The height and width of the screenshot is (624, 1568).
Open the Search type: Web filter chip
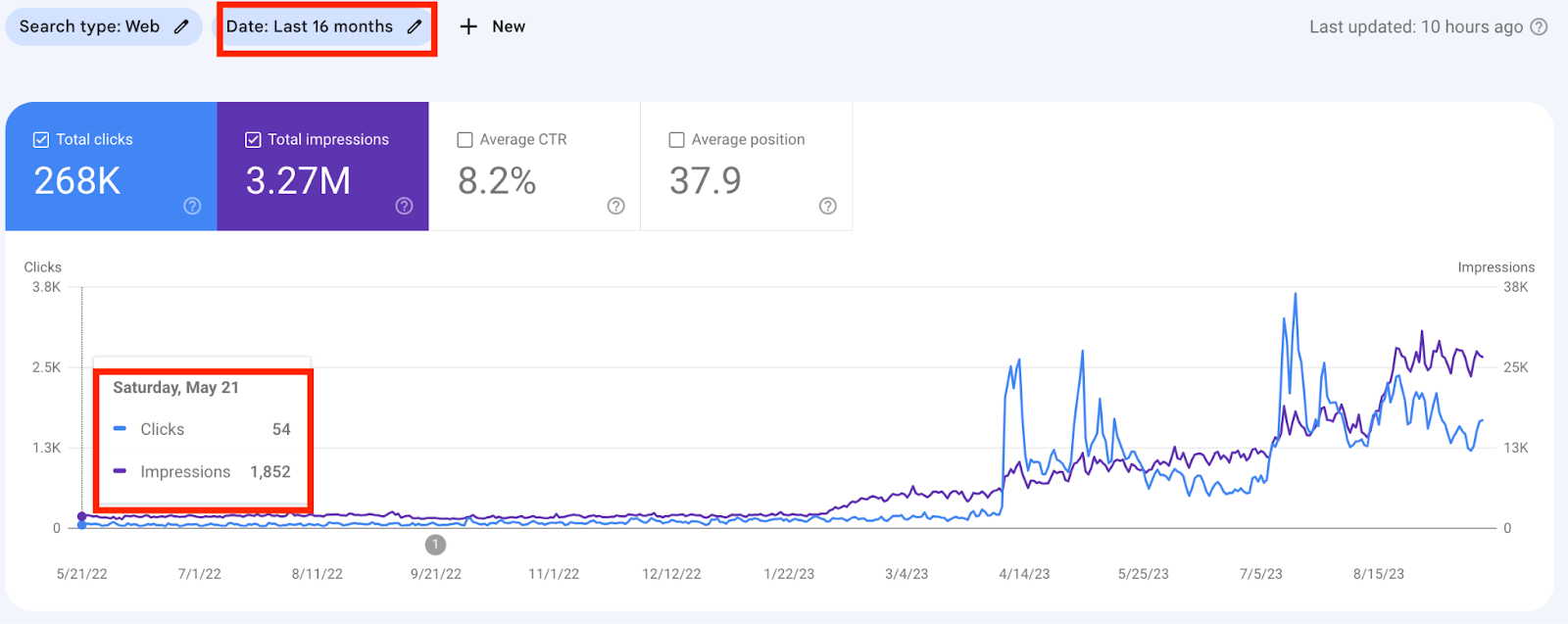click(89, 26)
